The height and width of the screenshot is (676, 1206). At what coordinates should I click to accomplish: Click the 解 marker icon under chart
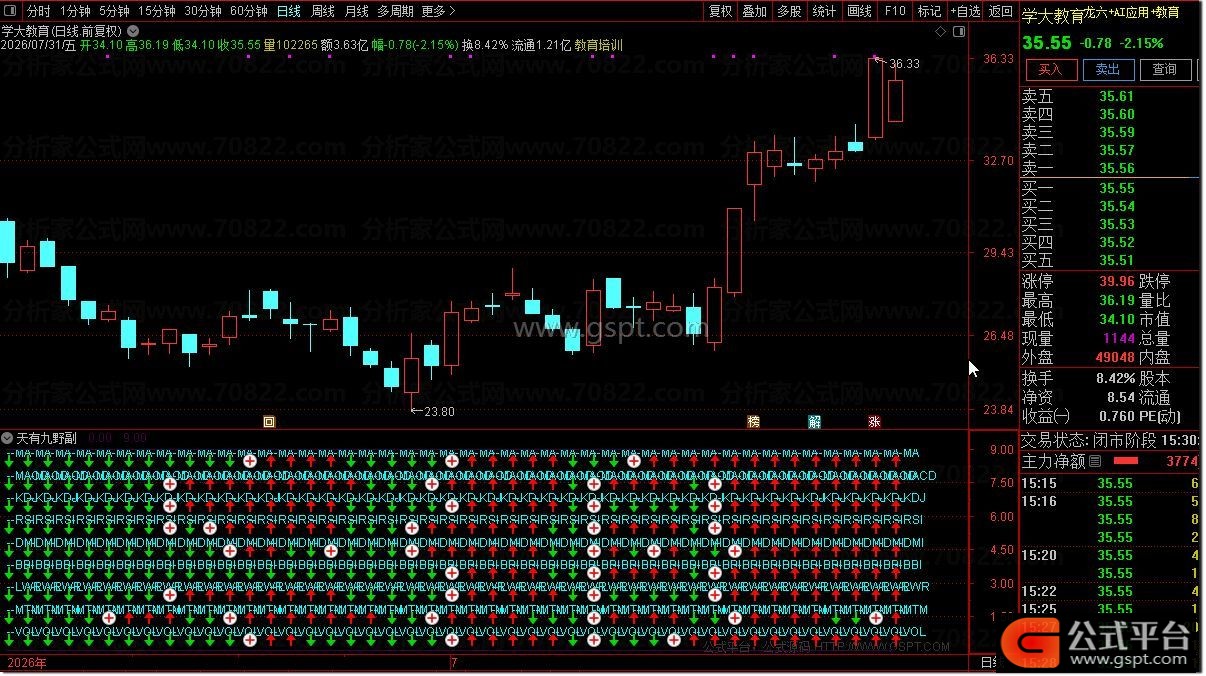pos(814,421)
